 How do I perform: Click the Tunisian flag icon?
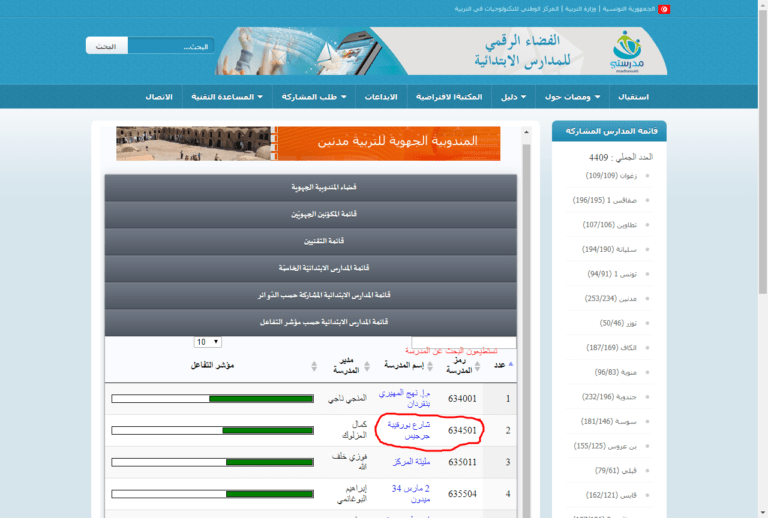tap(663, 9)
